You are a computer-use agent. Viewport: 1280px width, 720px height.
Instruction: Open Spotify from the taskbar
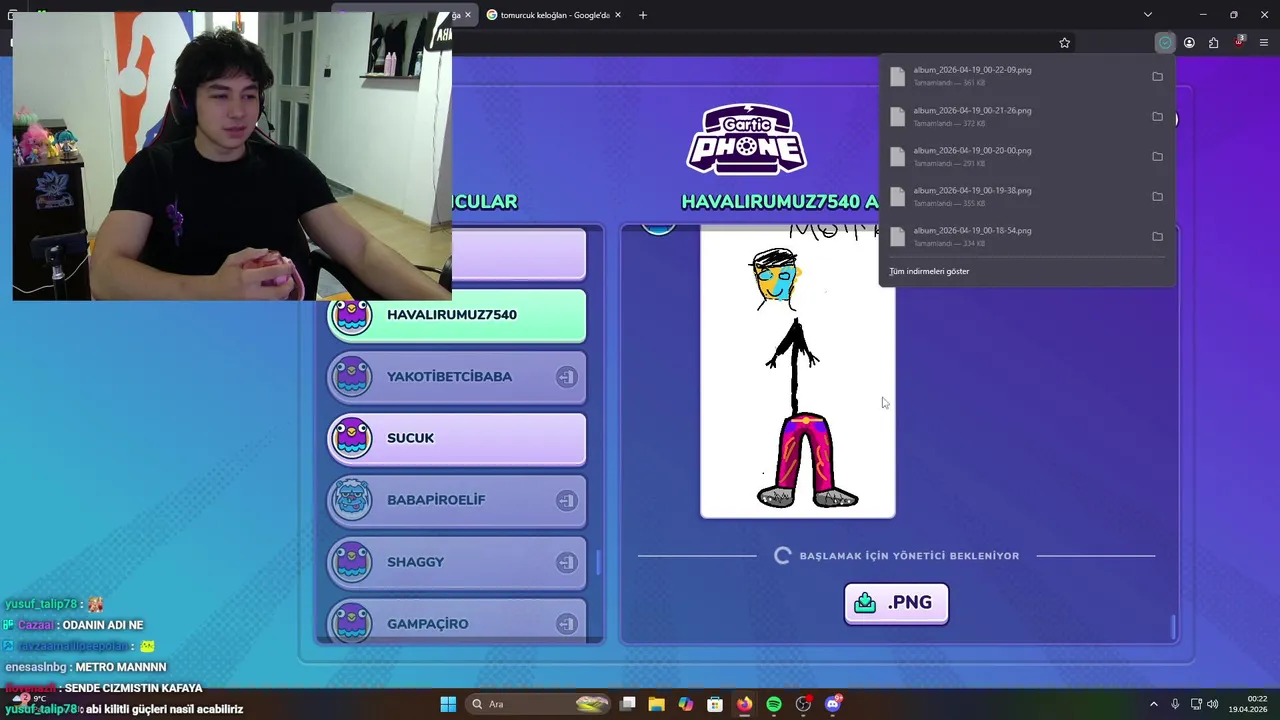(774, 704)
